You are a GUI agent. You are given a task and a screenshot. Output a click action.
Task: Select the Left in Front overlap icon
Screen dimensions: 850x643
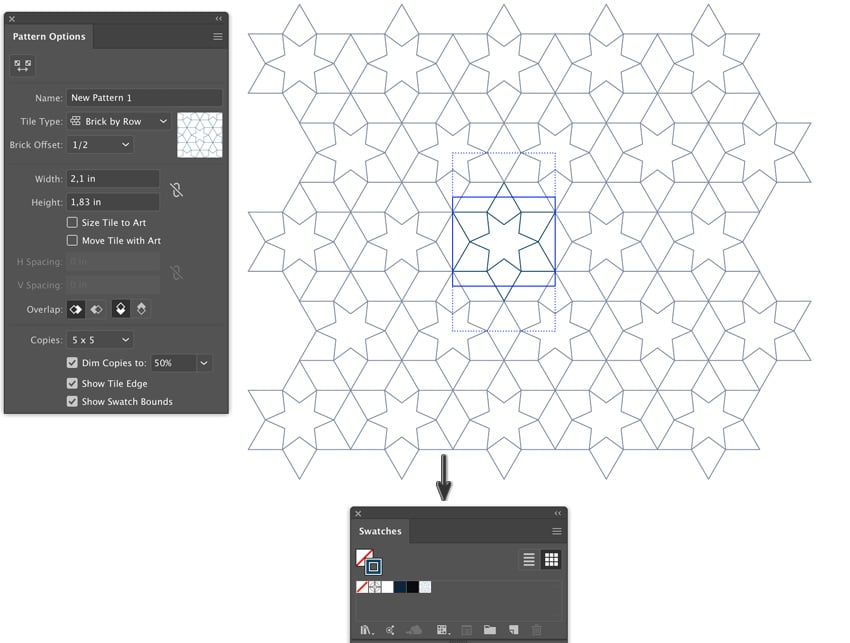click(76, 309)
